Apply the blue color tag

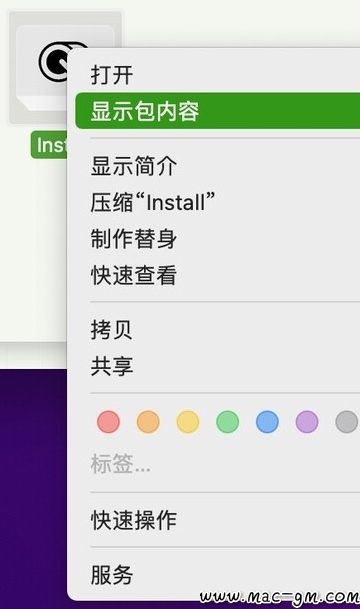coord(267,422)
